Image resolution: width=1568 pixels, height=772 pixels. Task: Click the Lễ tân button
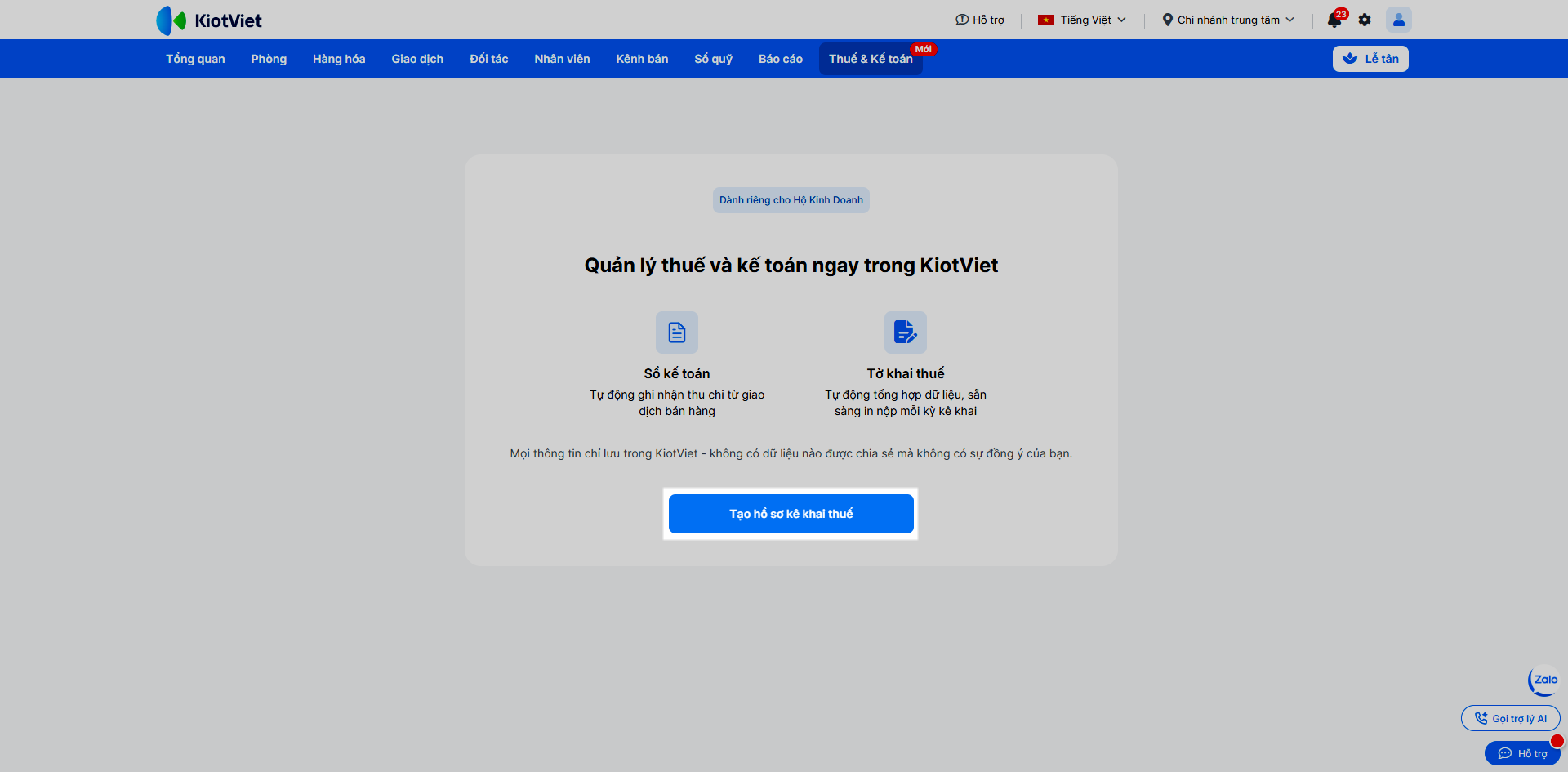pyautogui.click(x=1370, y=59)
